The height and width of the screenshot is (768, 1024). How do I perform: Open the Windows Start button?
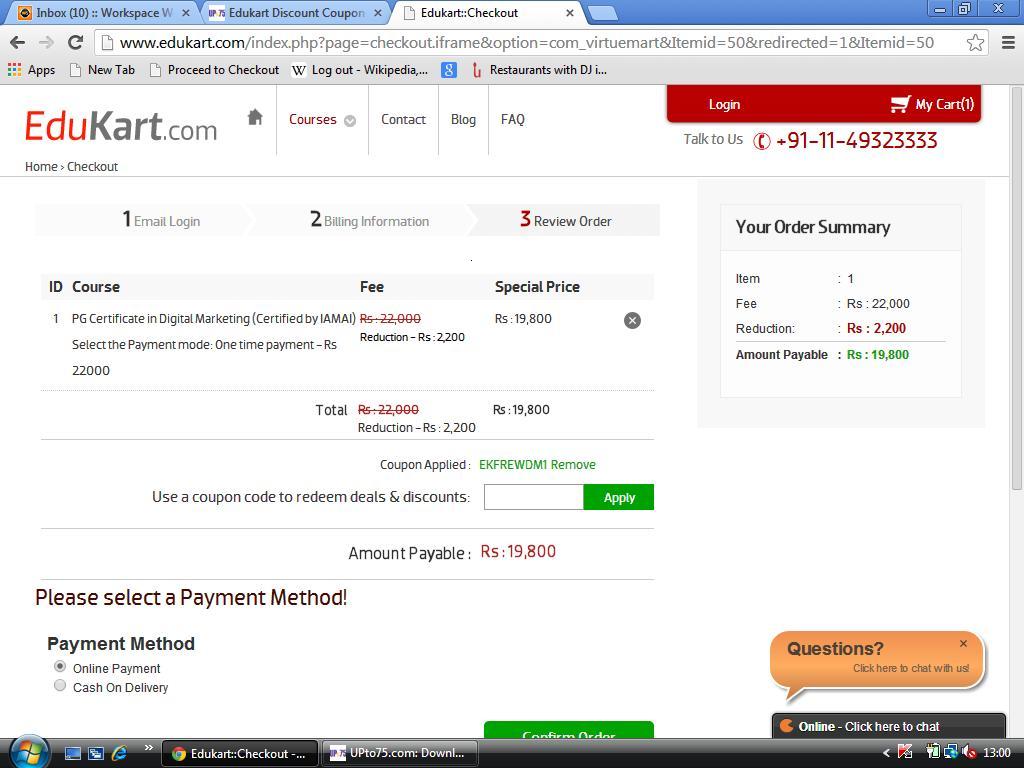[x=28, y=752]
